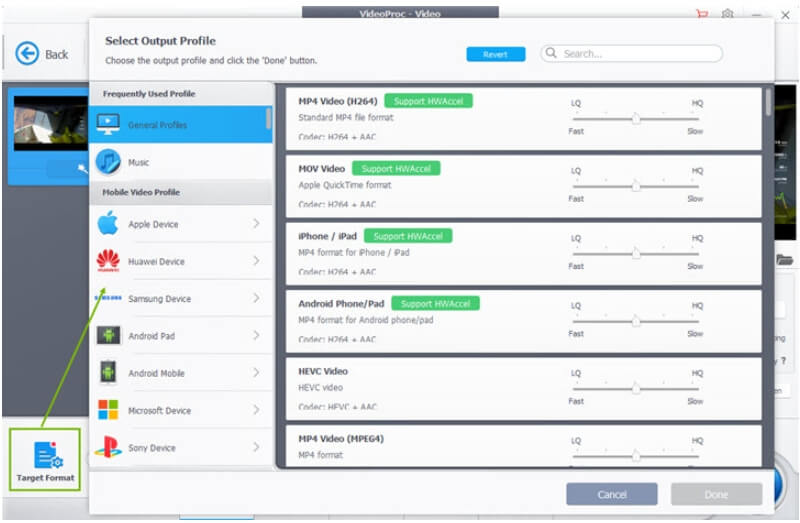The height and width of the screenshot is (523, 800).
Task: Click the output folder icon at right edge
Action: pos(784,260)
